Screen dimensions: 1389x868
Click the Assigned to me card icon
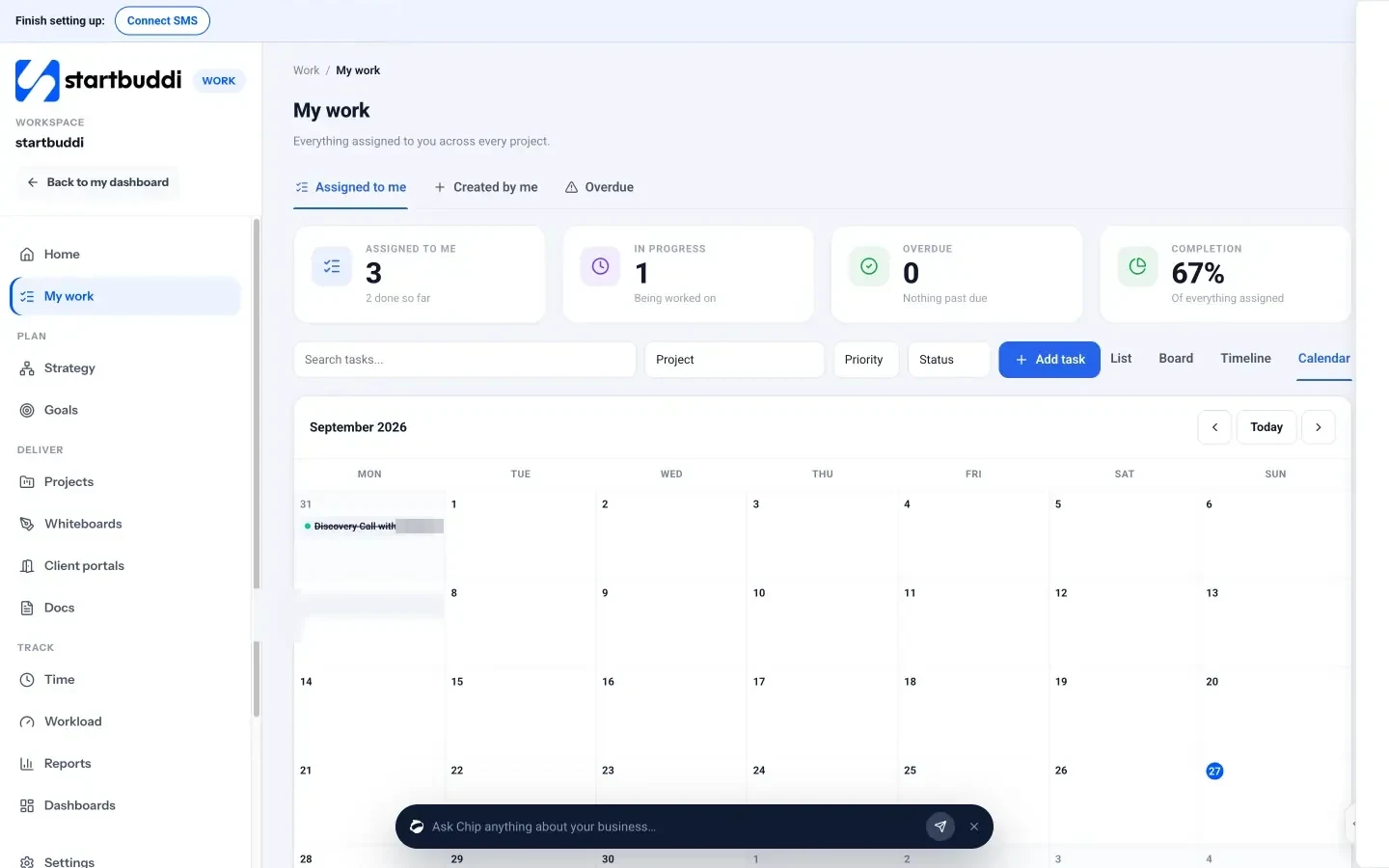pyautogui.click(x=332, y=266)
